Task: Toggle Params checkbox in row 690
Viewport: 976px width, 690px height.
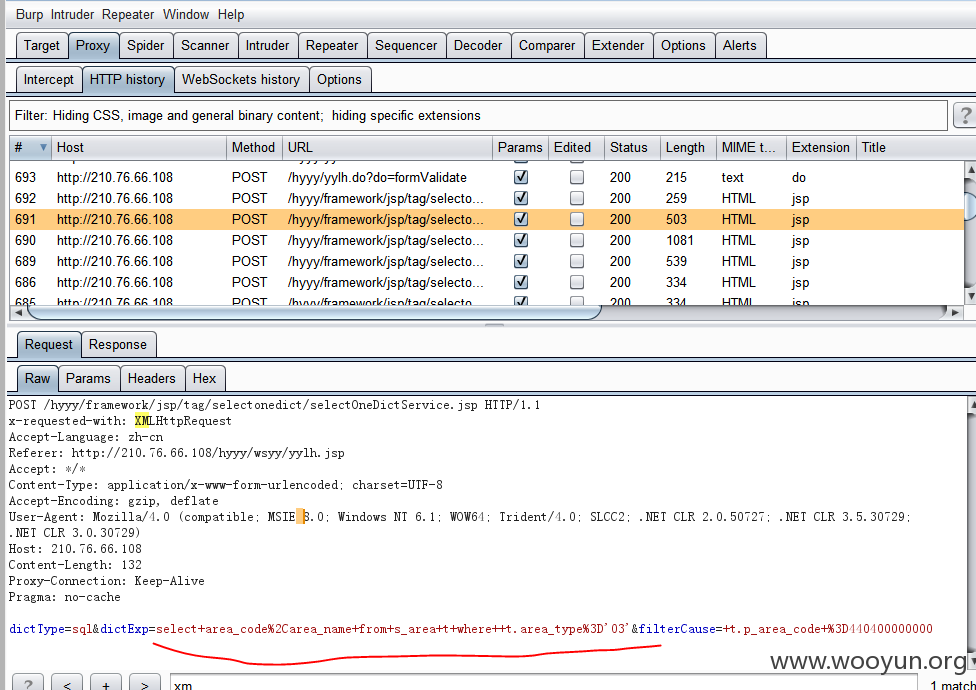Action: (x=521, y=240)
